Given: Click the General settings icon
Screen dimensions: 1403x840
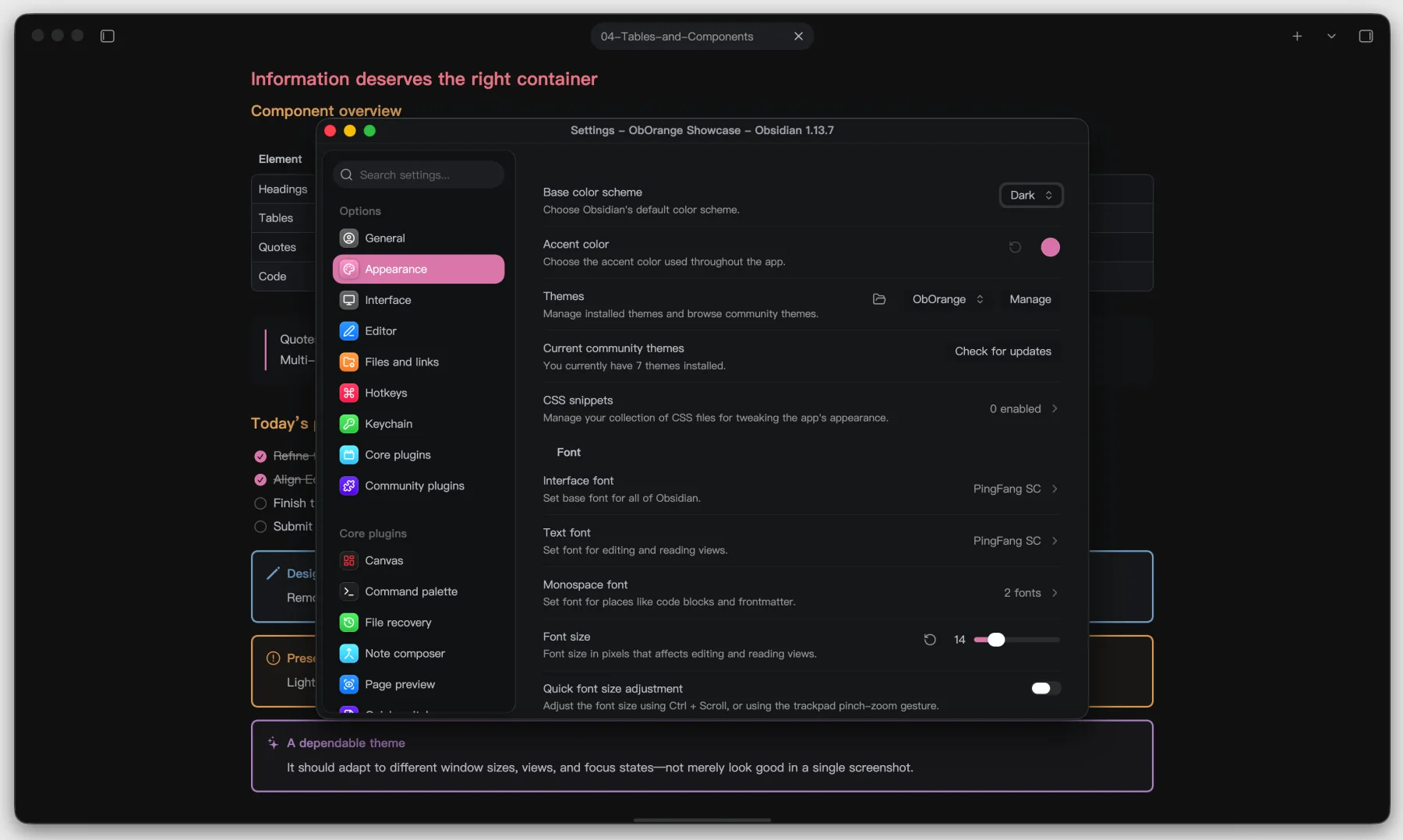Looking at the screenshot, I should (349, 238).
